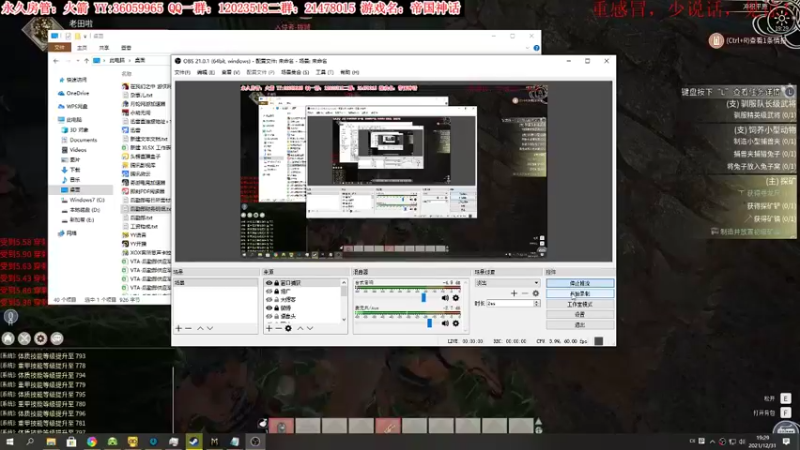Open 麦克风/Aux settings gear in mixer
Viewport: 800px width, 450px height.
[456, 323]
